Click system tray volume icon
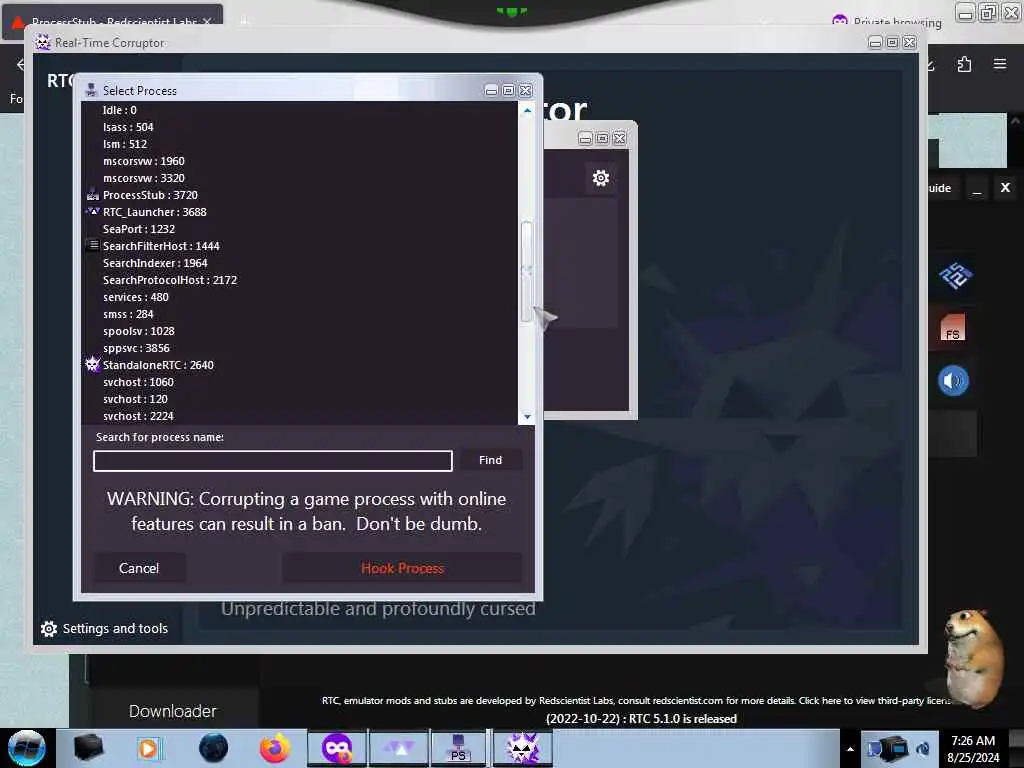 [923, 748]
